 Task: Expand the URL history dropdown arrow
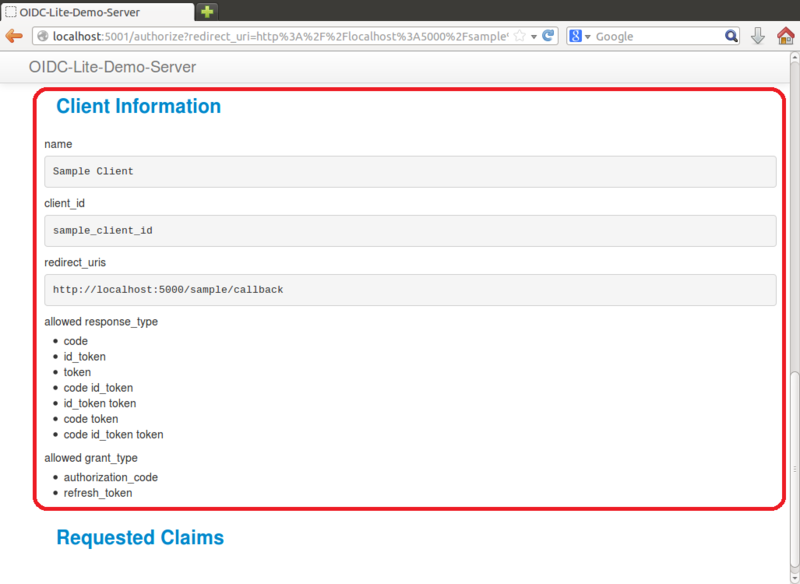tap(534, 36)
